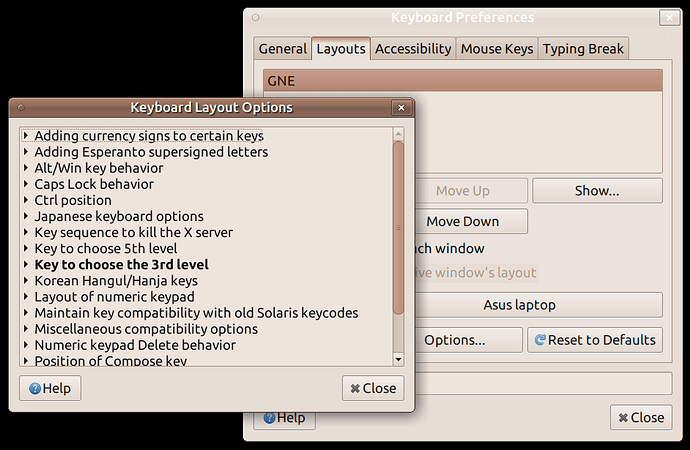Screen dimensions: 690x450
Task: Expand the Alt/Win key behavior arrow
Action: point(26,168)
